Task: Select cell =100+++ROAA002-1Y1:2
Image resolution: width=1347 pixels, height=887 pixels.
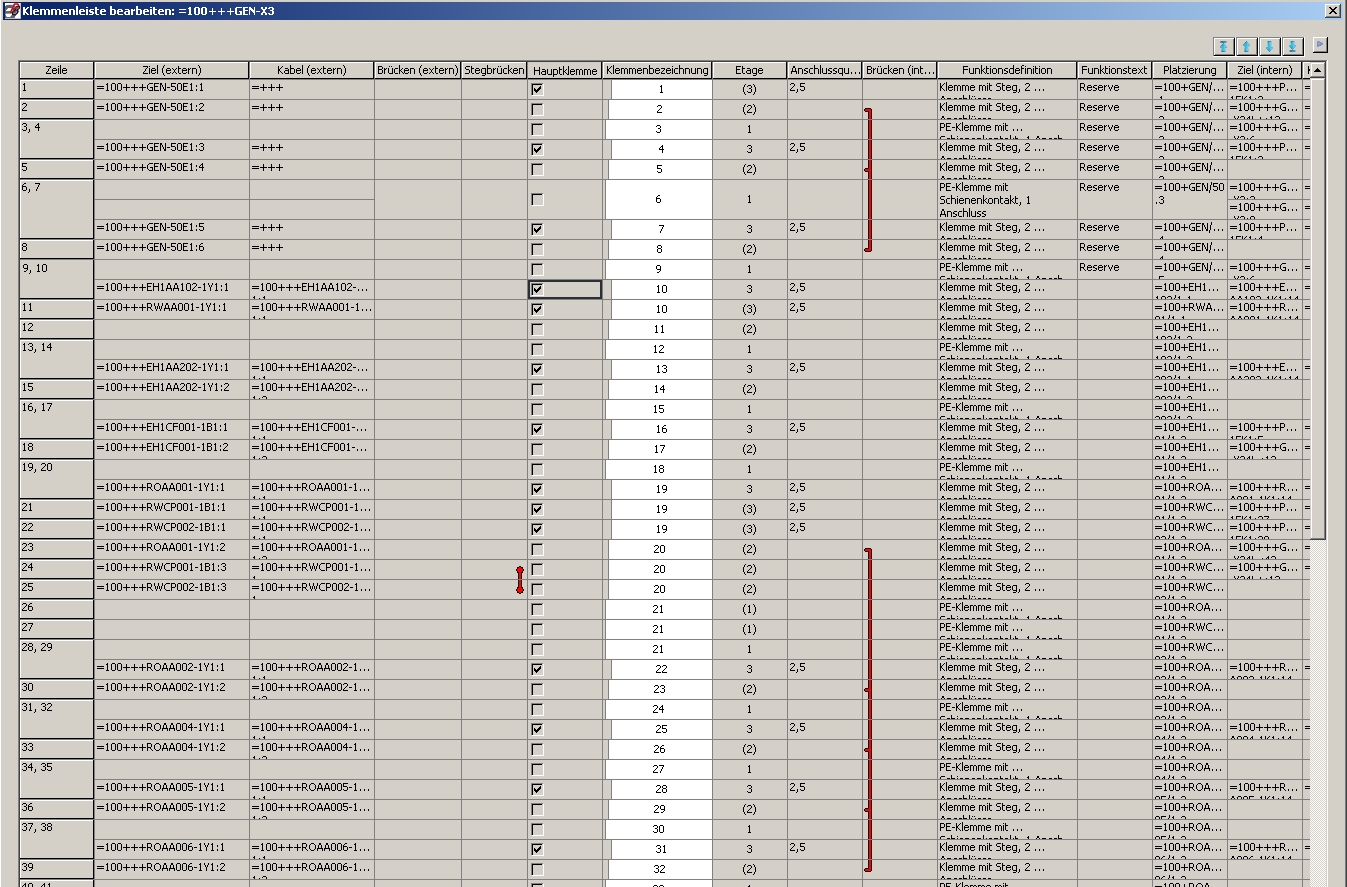Action: (x=171, y=690)
